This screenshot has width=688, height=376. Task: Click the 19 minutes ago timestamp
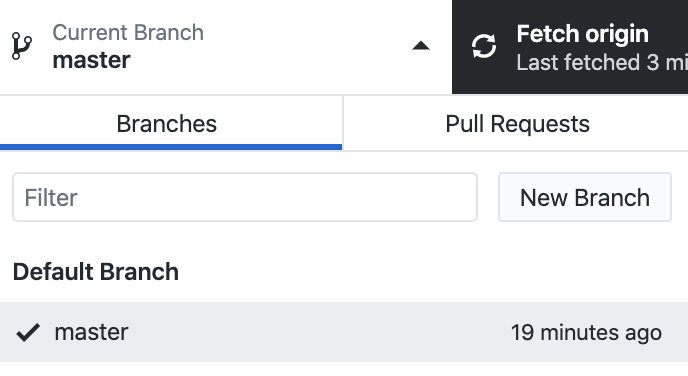point(586,333)
